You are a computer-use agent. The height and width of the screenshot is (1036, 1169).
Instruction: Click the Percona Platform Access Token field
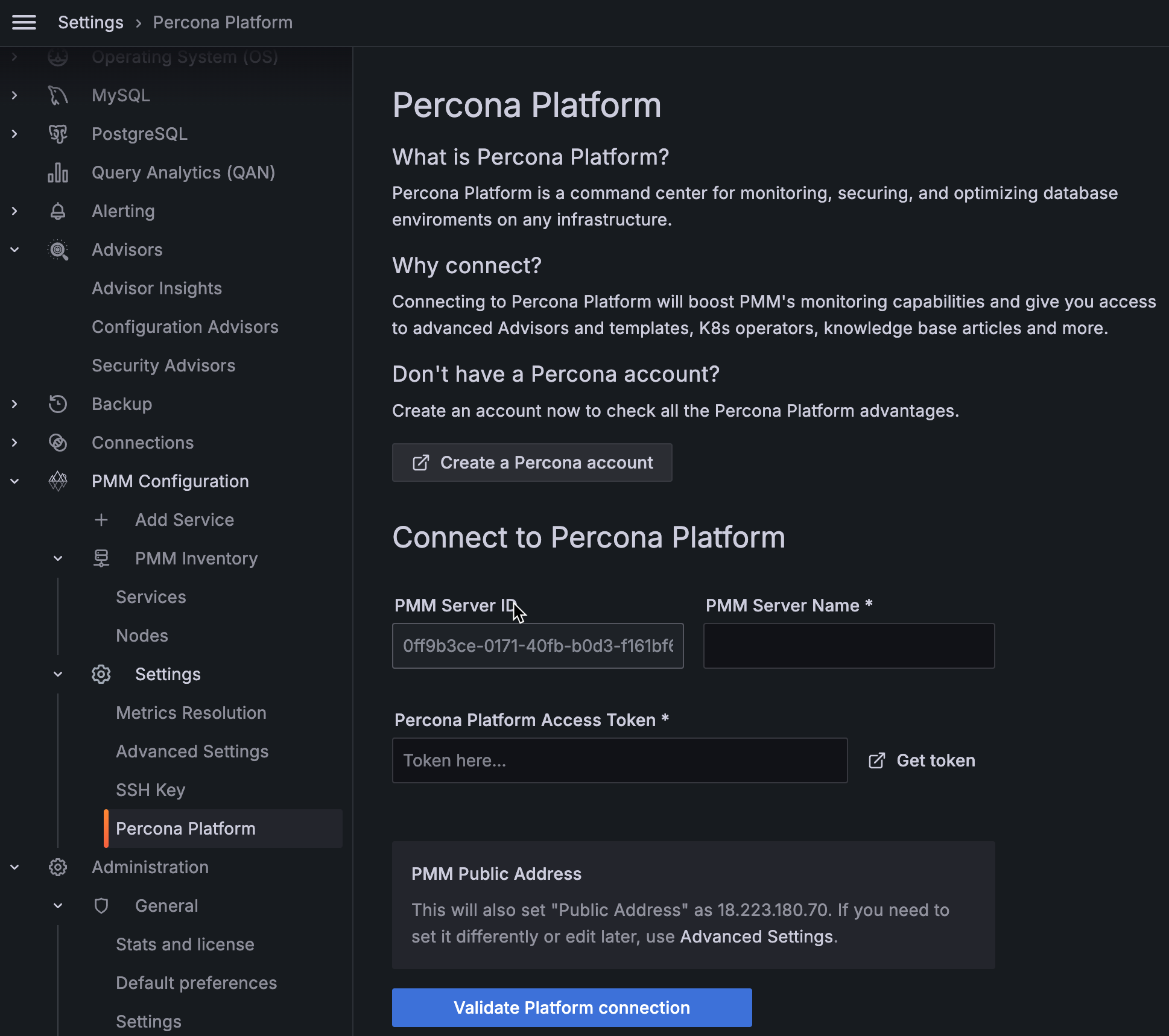pos(620,760)
